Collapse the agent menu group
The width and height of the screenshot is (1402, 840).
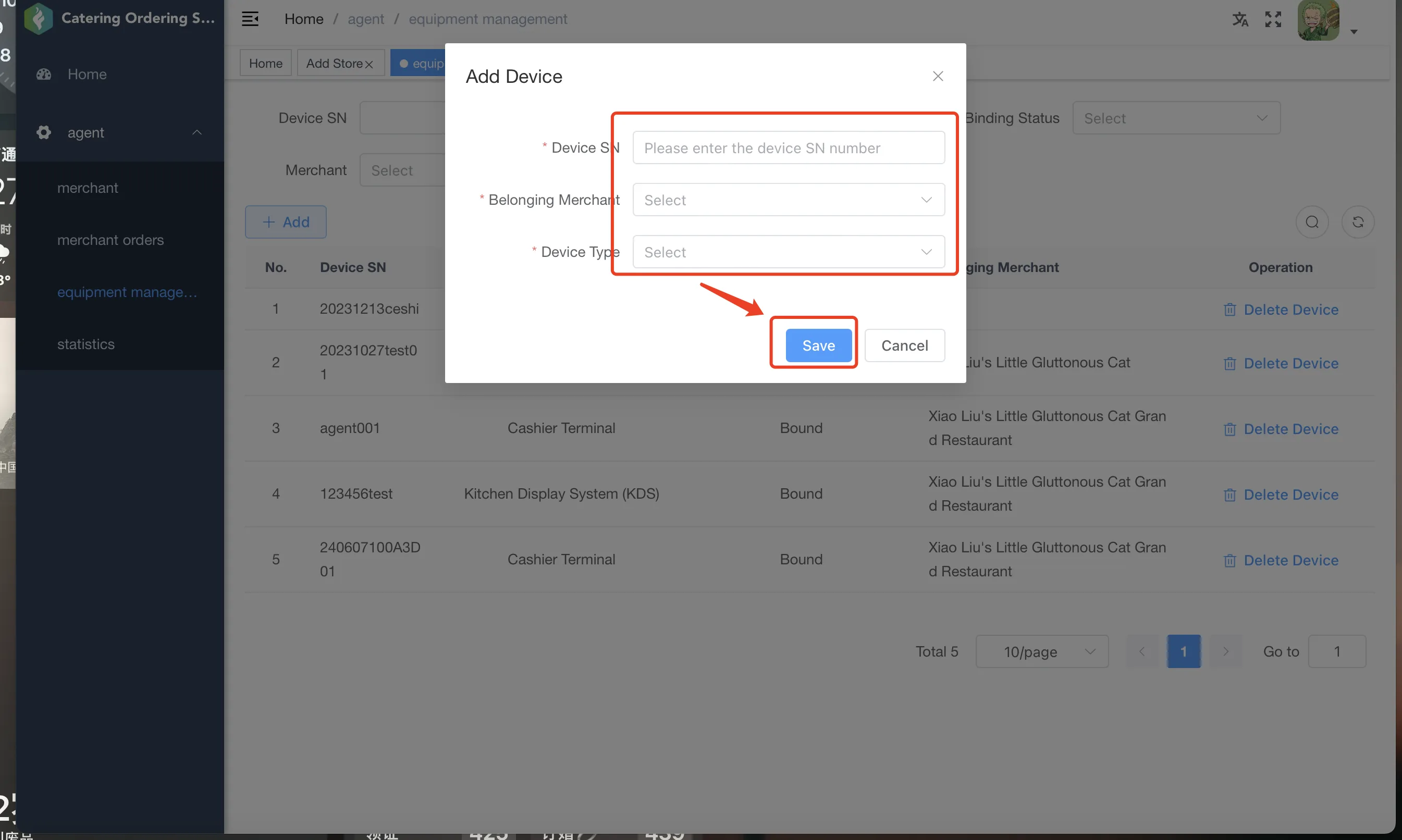tap(120, 132)
